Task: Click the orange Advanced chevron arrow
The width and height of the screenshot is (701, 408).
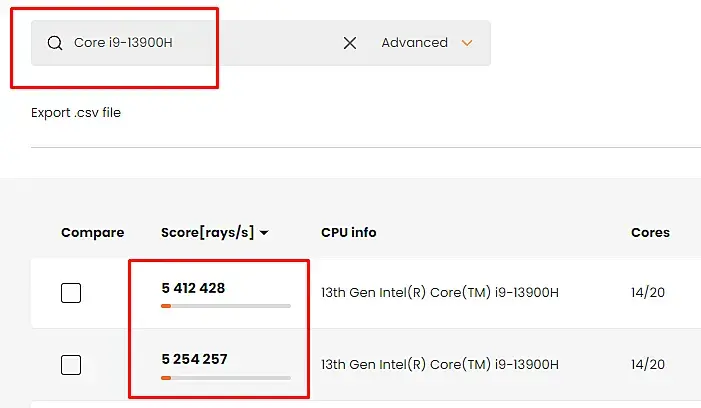Action: [467, 43]
